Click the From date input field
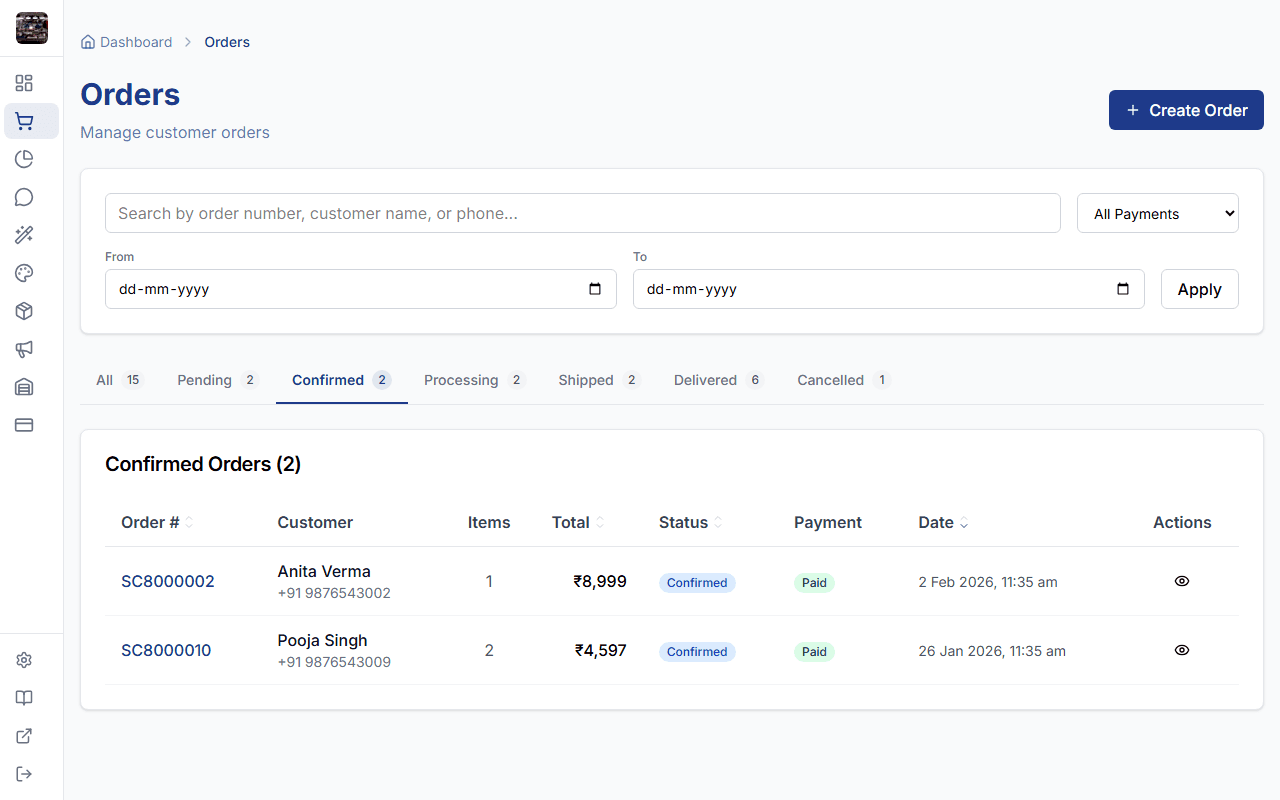The image size is (1280, 800). click(361, 289)
